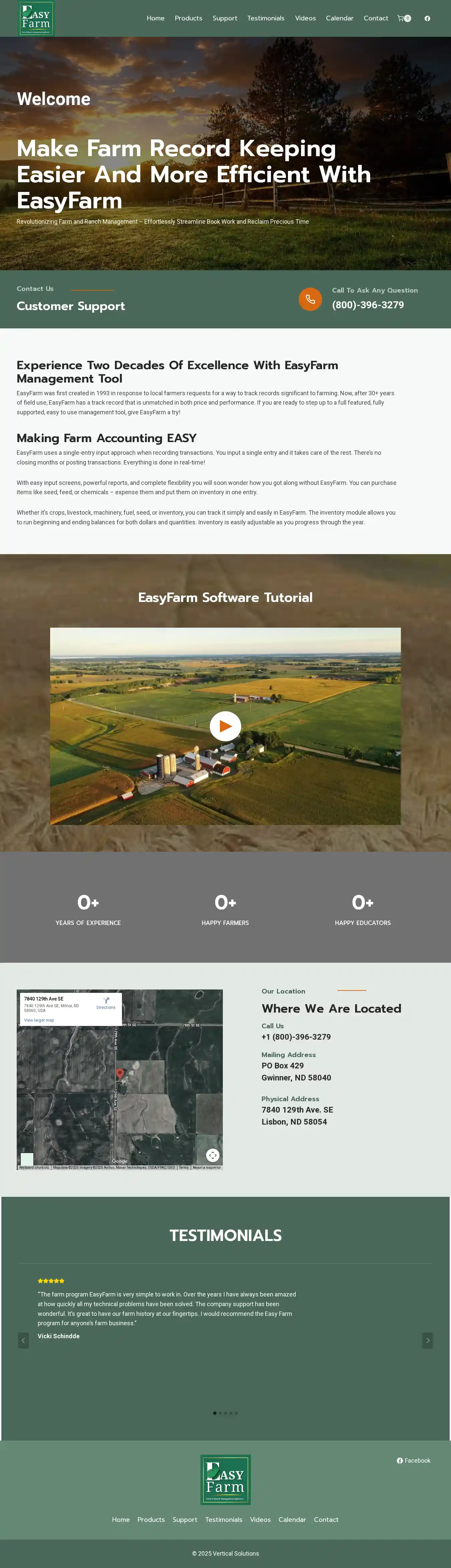Open the shopping cart icon
This screenshot has width=451, height=1568.
point(401,18)
